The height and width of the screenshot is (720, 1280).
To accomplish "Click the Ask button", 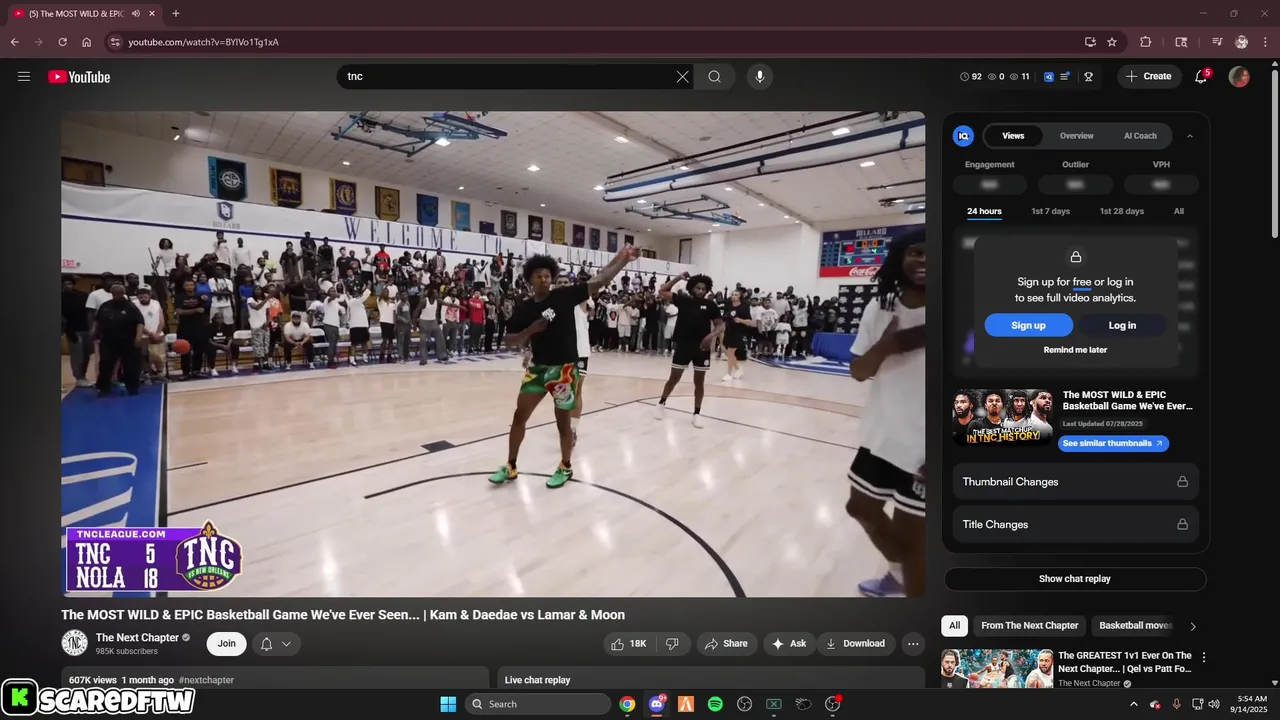I will tap(789, 644).
